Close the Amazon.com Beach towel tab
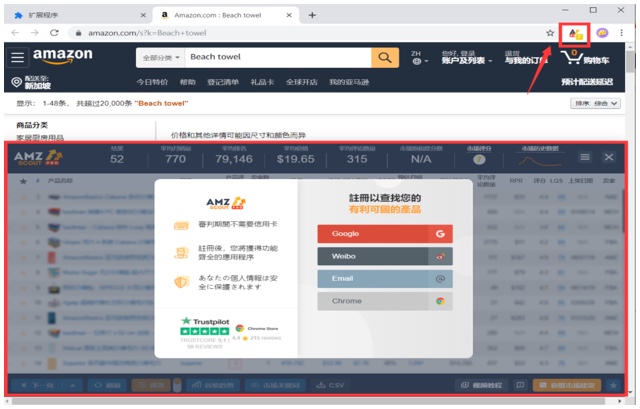The width and height of the screenshot is (640, 409). coord(289,15)
